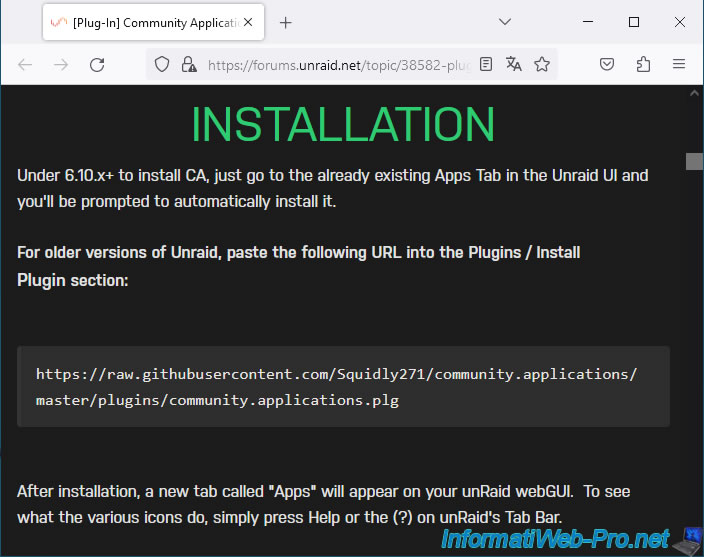Viewport: 704px width, 557px height.
Task: Go back to the previous page
Action: (25, 64)
